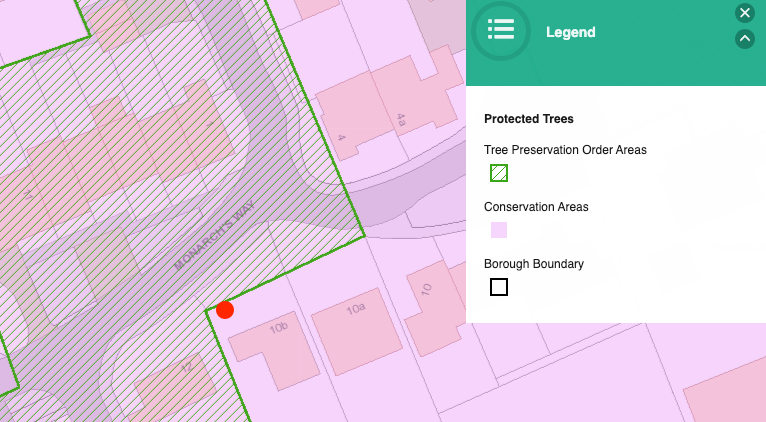Select the red marker on the map

pyautogui.click(x=225, y=310)
